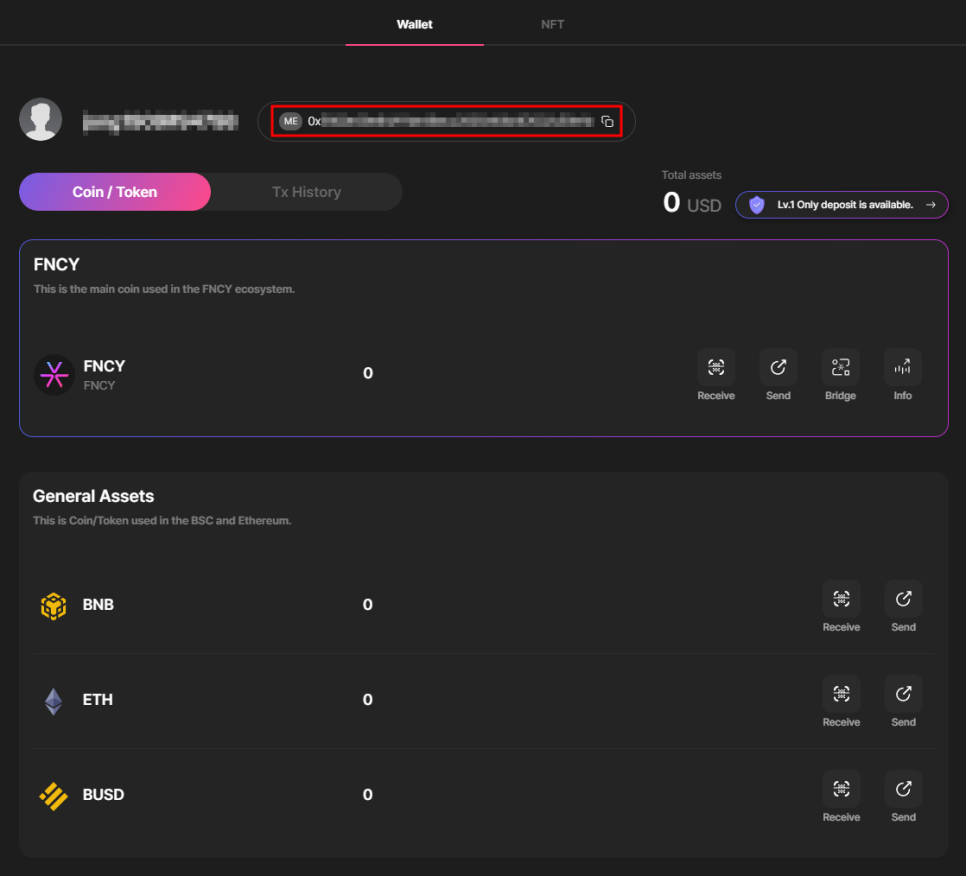Image resolution: width=966 pixels, height=876 pixels.
Task: Click the General Assets heading
Action: (x=94, y=496)
